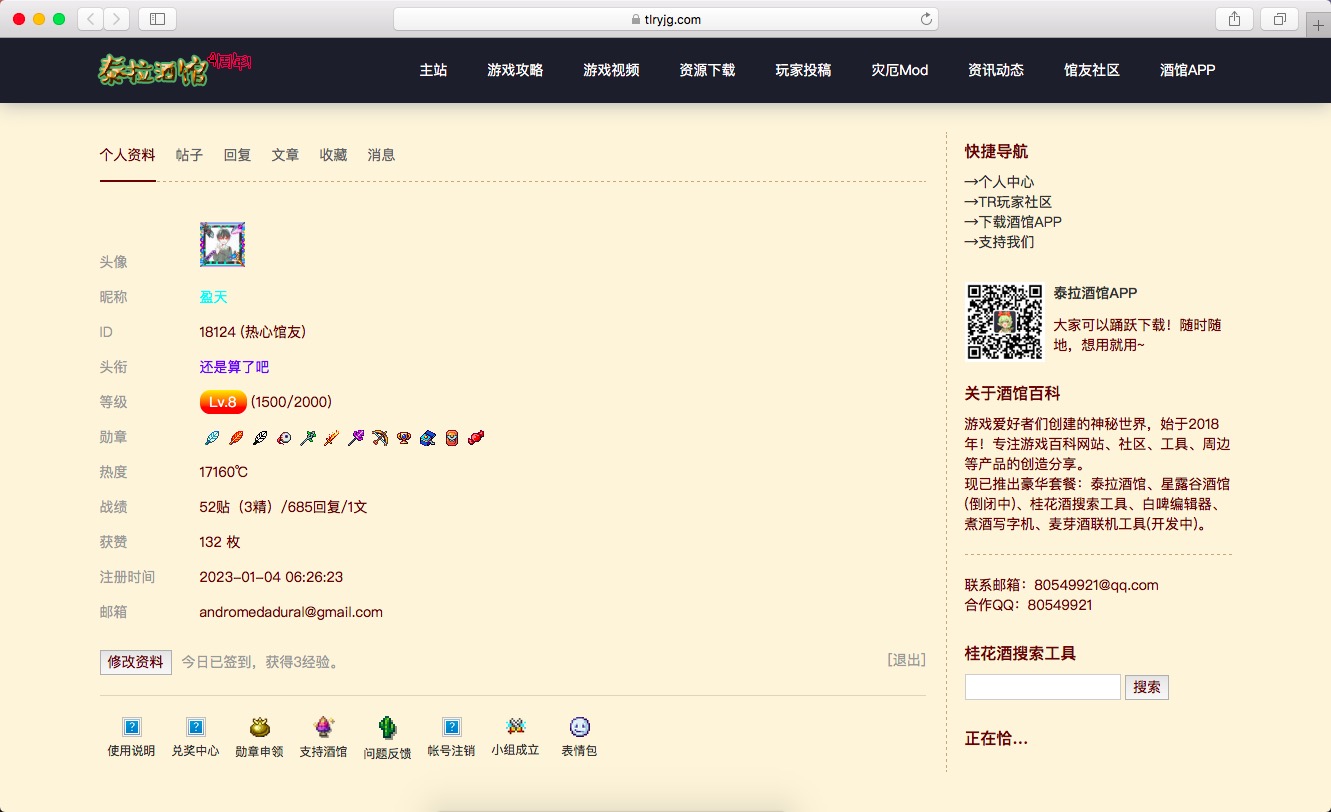Switch to the 帖子 tab
The width and height of the screenshot is (1331, 812).
(189, 155)
